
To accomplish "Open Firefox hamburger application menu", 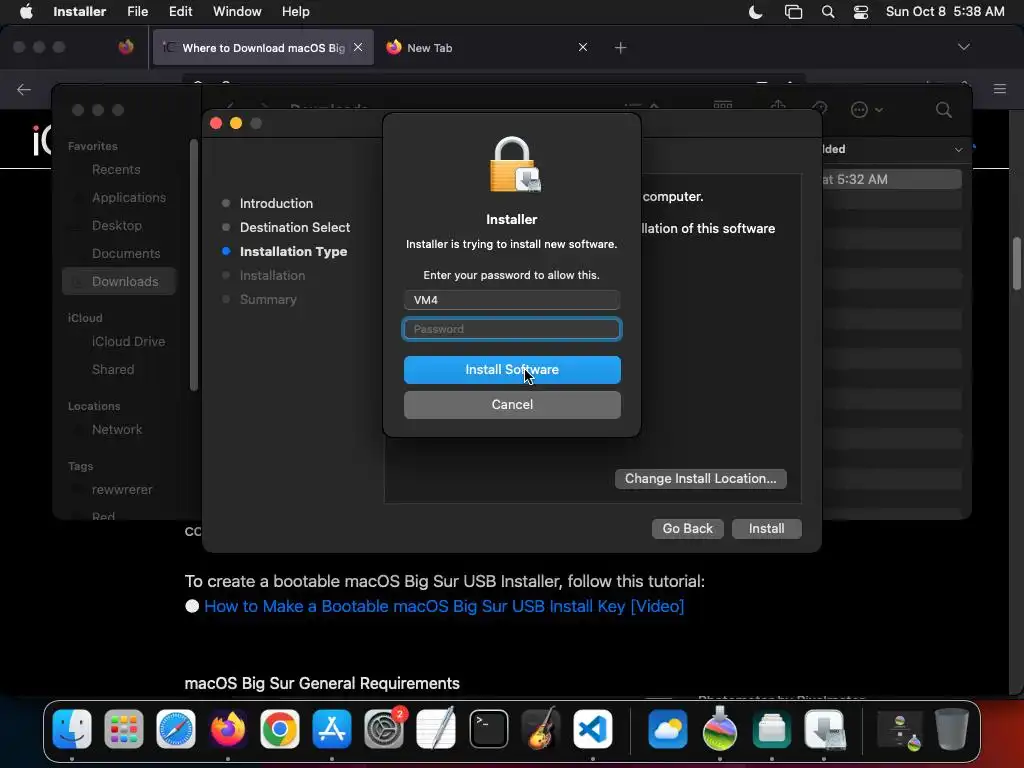I will (x=1000, y=89).
